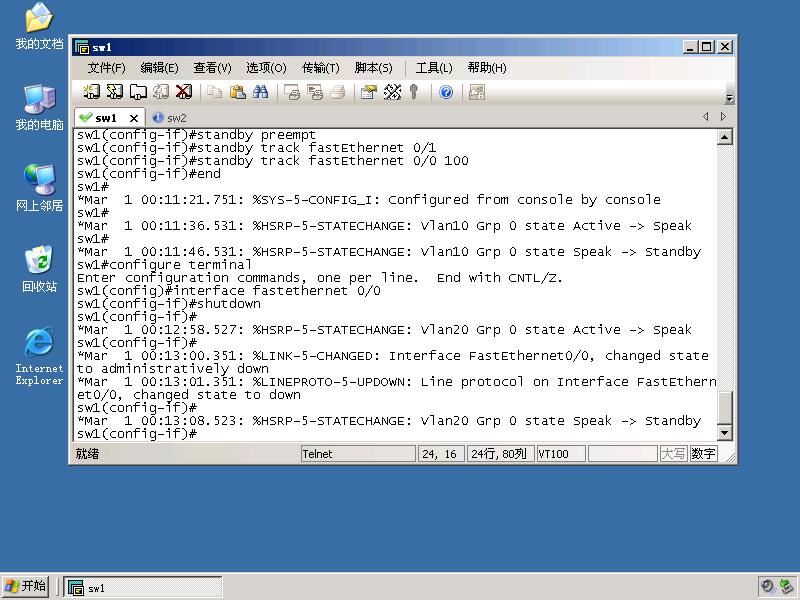The image size is (800, 600).
Task: Click the 'standby preempt' command line
Action: 196,135
